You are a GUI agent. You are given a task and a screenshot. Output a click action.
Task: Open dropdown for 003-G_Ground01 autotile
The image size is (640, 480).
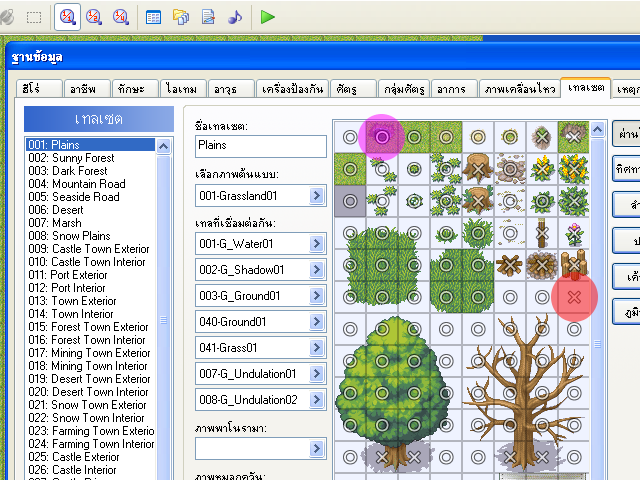tap(317, 296)
